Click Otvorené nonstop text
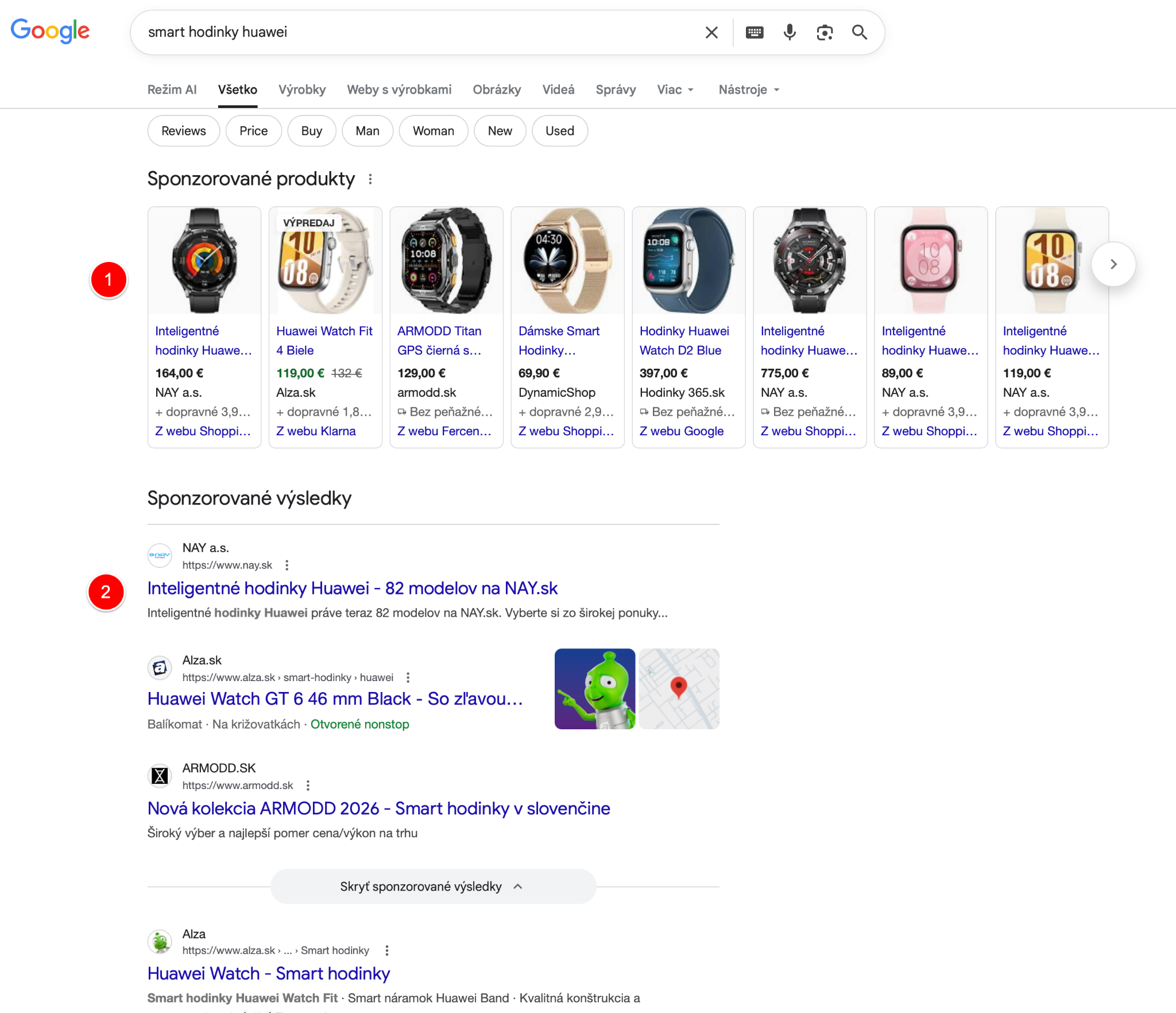 [x=359, y=724]
